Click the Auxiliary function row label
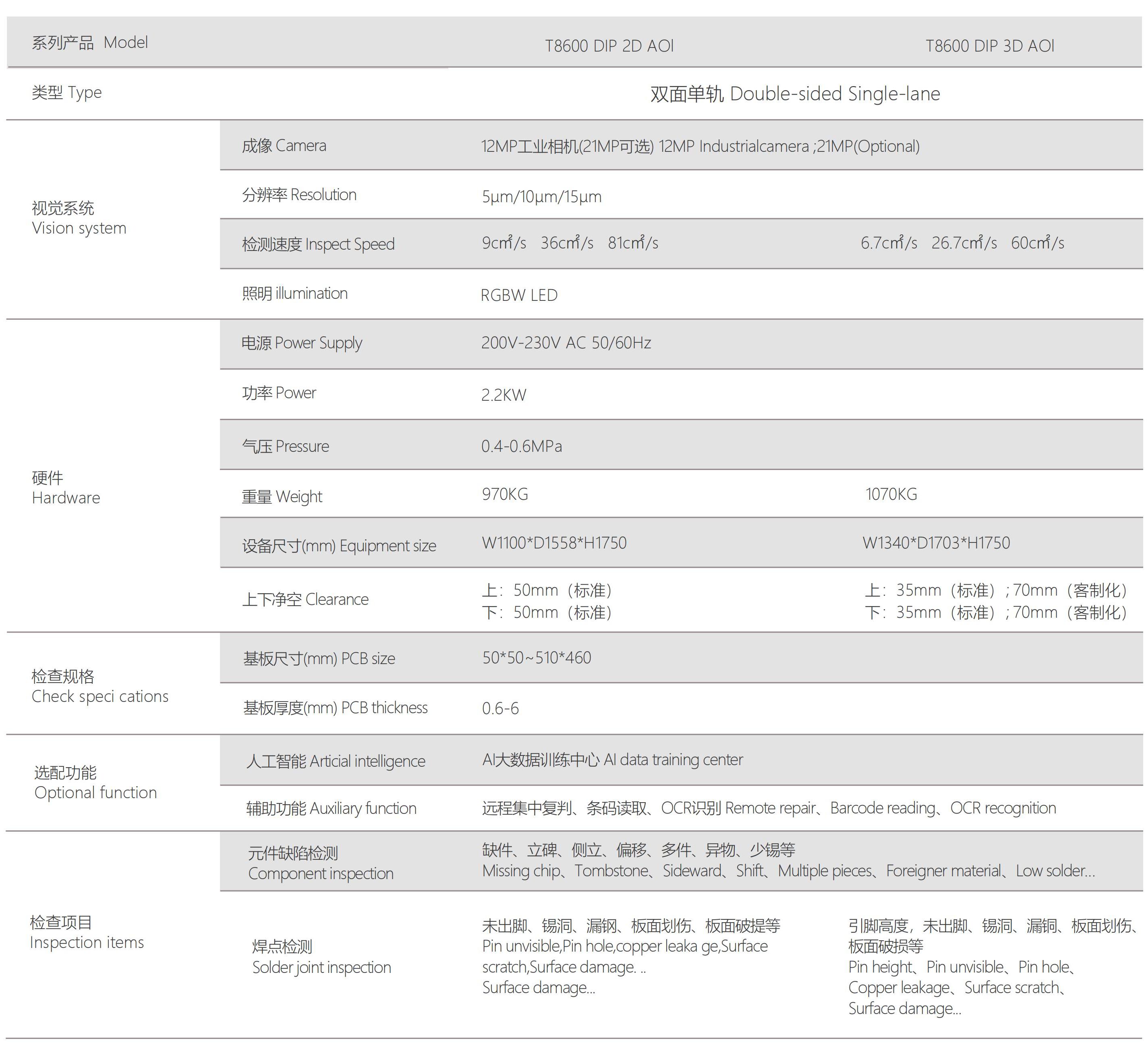 (x=331, y=809)
